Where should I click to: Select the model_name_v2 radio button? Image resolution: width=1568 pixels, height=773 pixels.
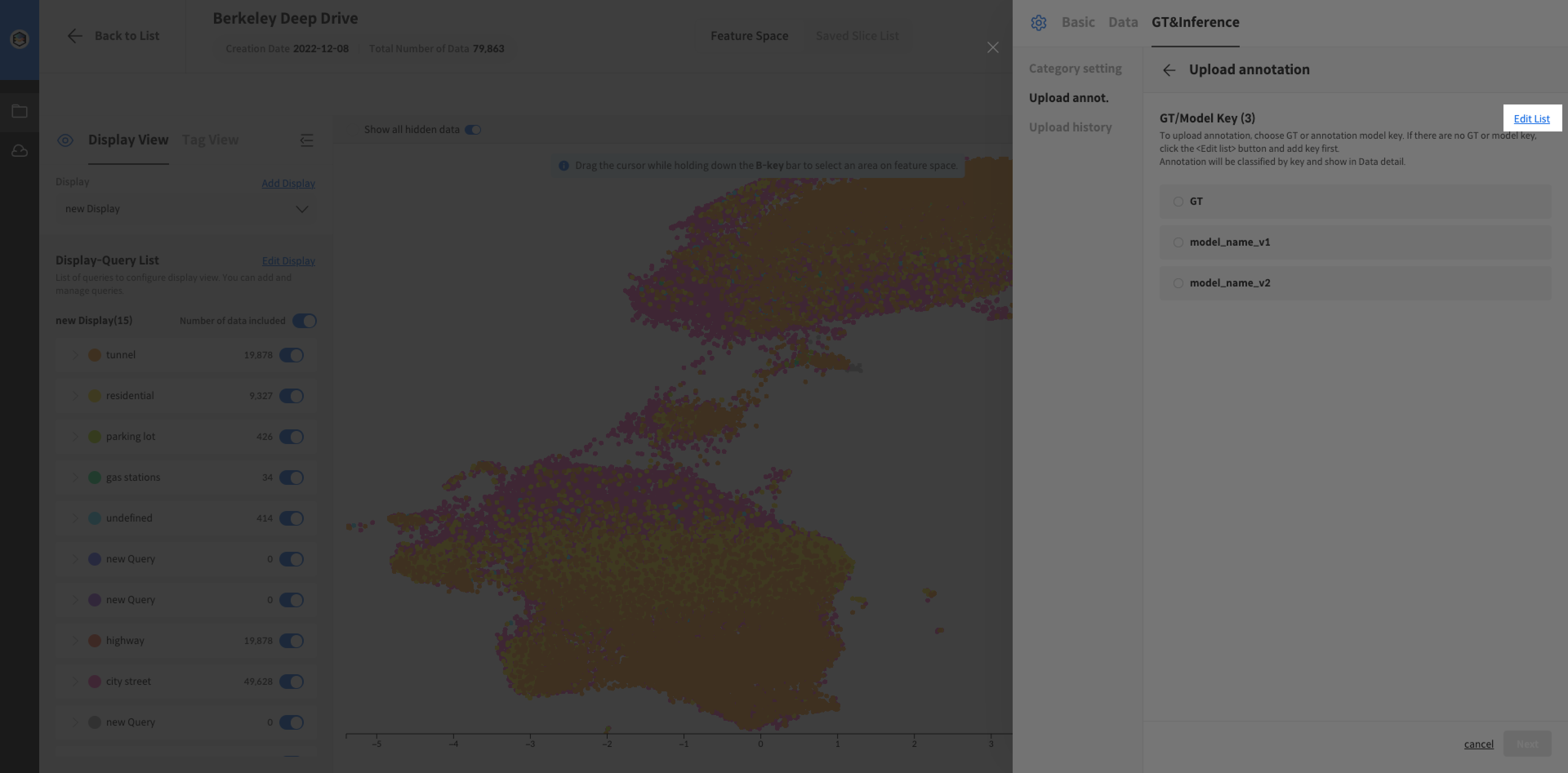(x=1178, y=283)
